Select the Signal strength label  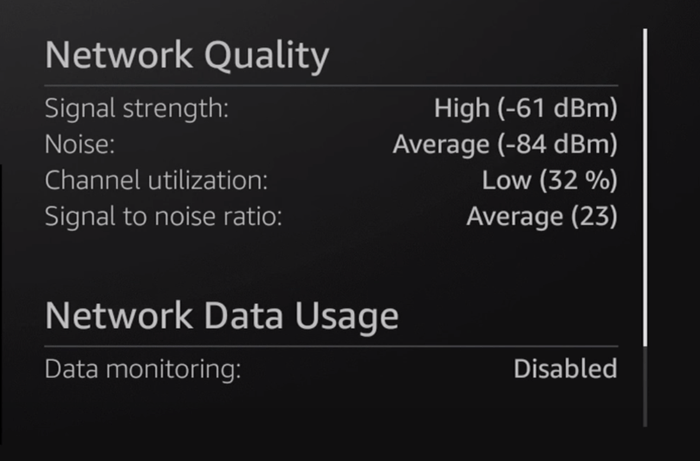pyautogui.click(x=137, y=108)
